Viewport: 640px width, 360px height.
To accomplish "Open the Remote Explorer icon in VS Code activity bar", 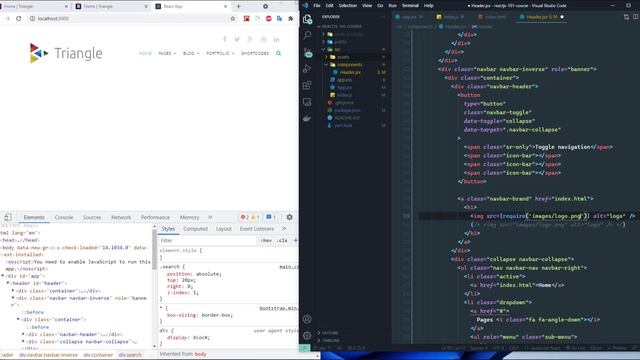I will 307,102.
